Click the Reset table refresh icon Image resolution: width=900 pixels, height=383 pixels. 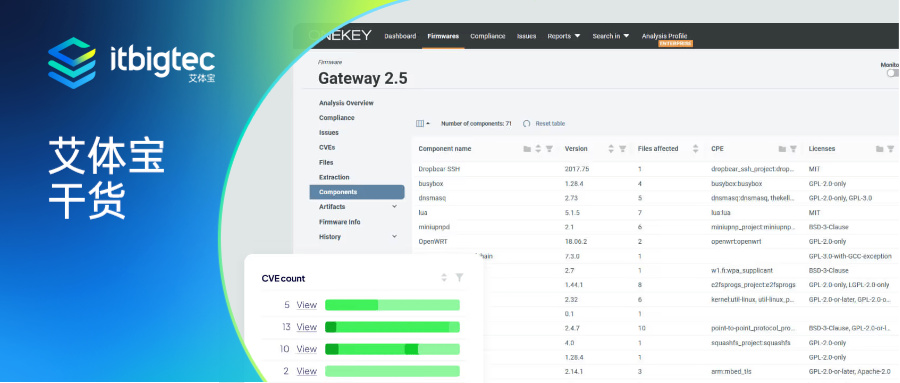pyautogui.click(x=526, y=123)
